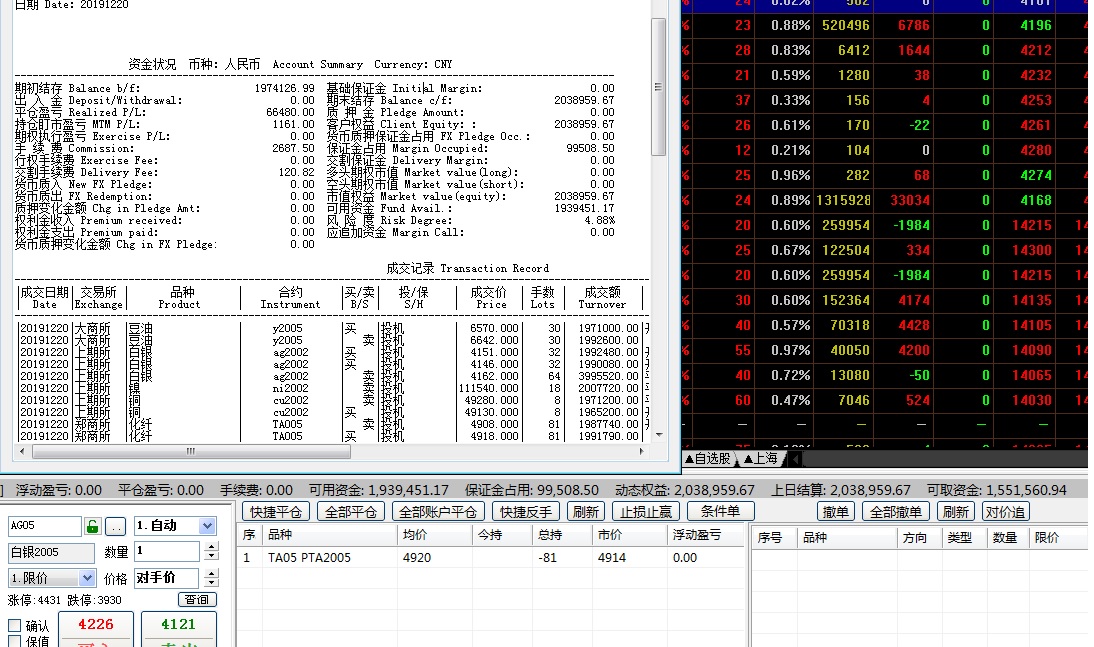Screen dimensions: 1094x647
Task: Click the 白银2005 contract name field
Action: (x=51, y=552)
